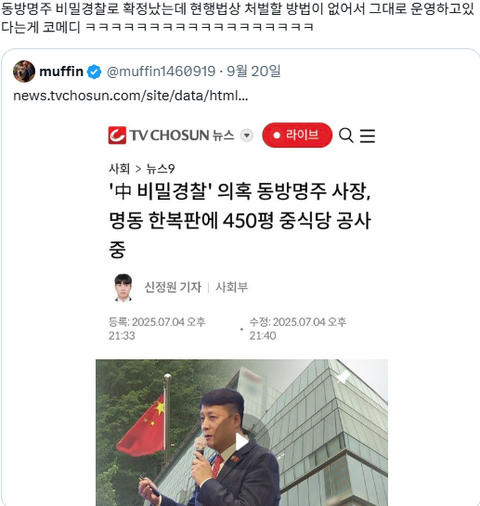Open the search magnifier icon
Screen dimensions: 480x506
click(x=346, y=136)
